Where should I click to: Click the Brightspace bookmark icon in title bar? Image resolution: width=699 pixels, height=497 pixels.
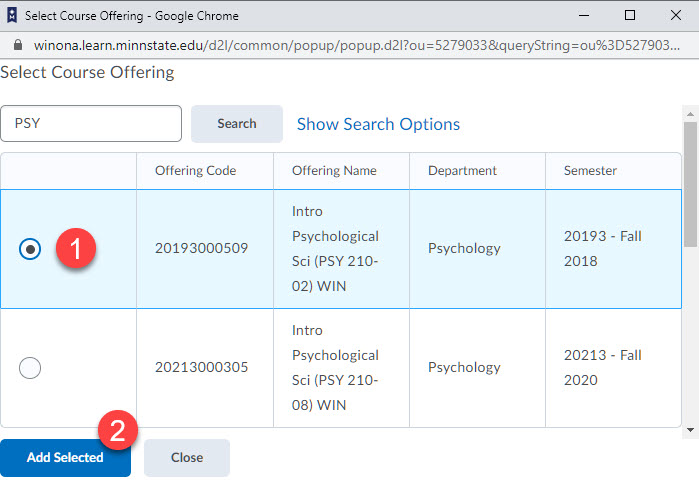(12, 16)
